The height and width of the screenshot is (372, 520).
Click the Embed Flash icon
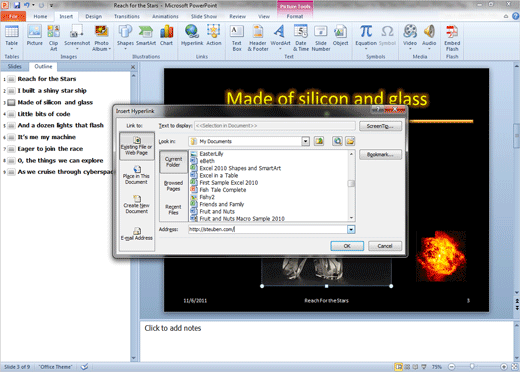[452, 37]
